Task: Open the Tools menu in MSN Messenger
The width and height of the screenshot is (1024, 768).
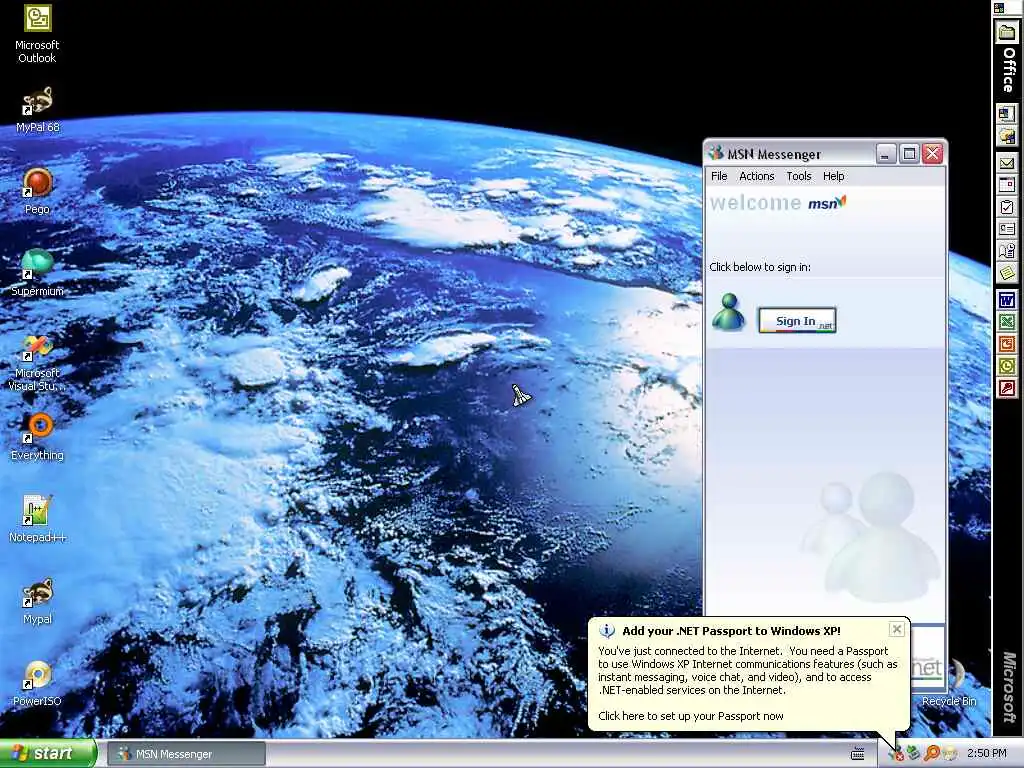Action: (799, 176)
